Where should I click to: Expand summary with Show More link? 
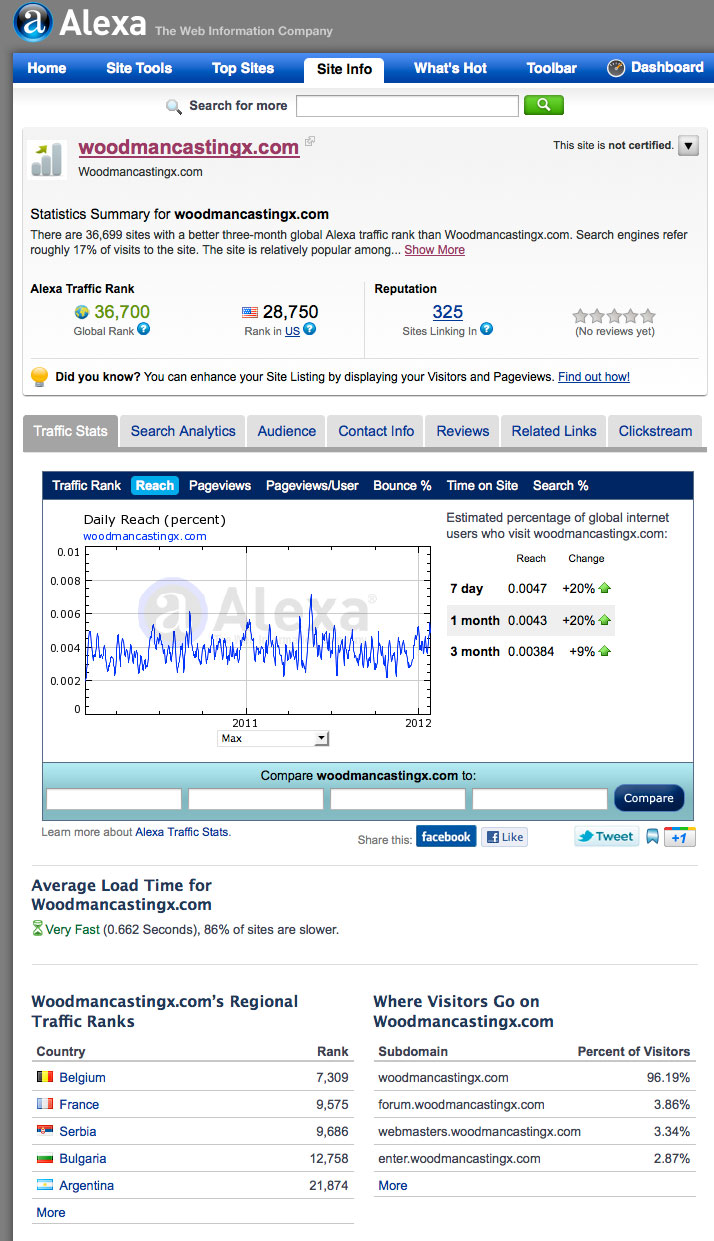point(434,250)
